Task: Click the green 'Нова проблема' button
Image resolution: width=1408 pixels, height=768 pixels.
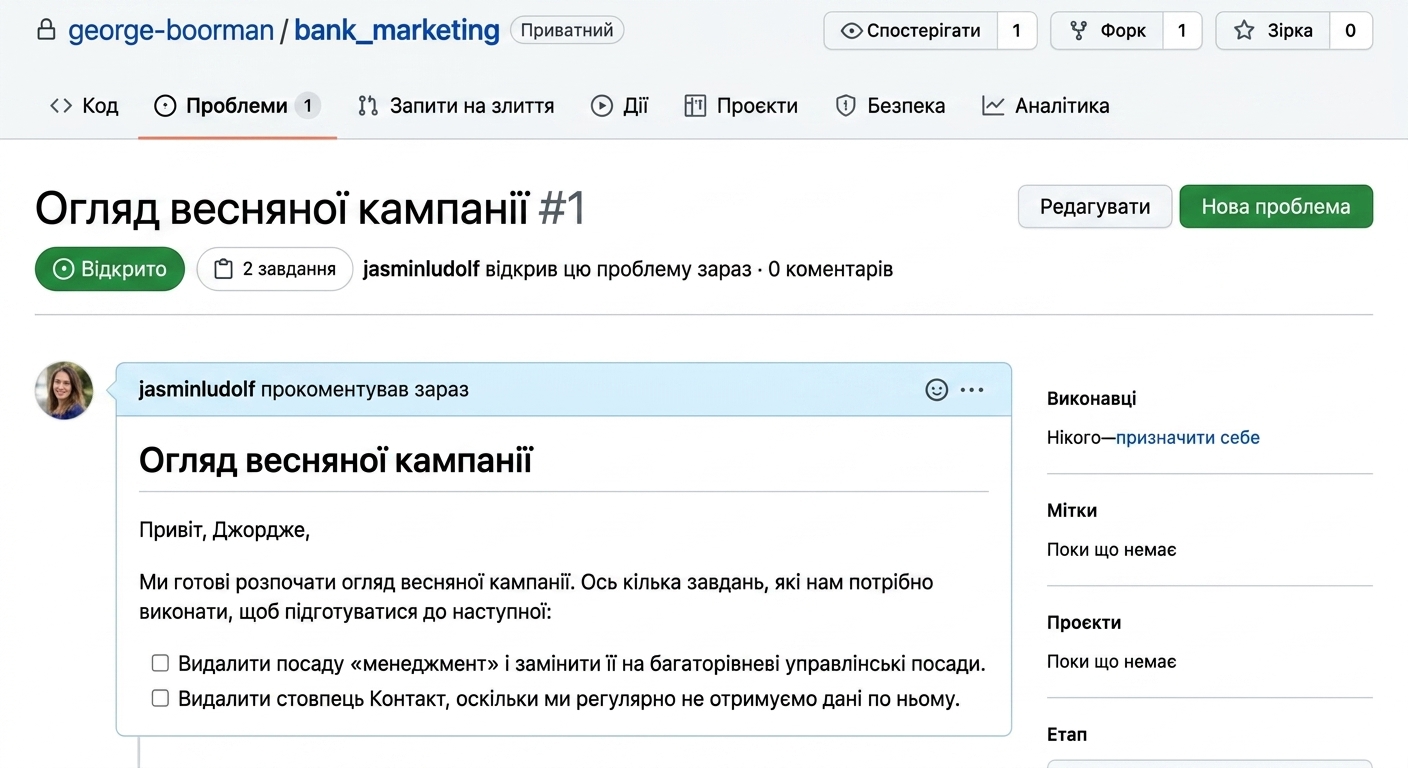Action: [x=1276, y=207]
